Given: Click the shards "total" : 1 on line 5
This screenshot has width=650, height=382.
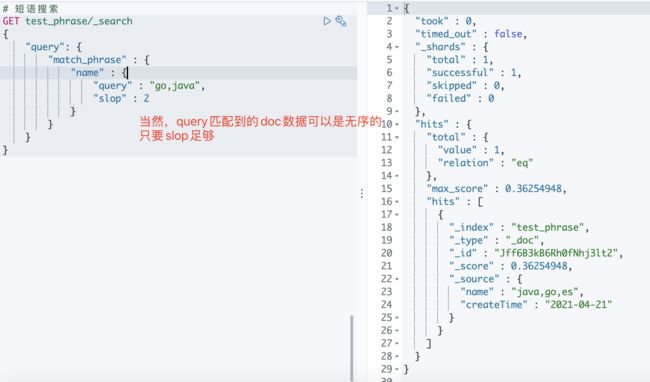Looking at the screenshot, I should tap(460, 60).
